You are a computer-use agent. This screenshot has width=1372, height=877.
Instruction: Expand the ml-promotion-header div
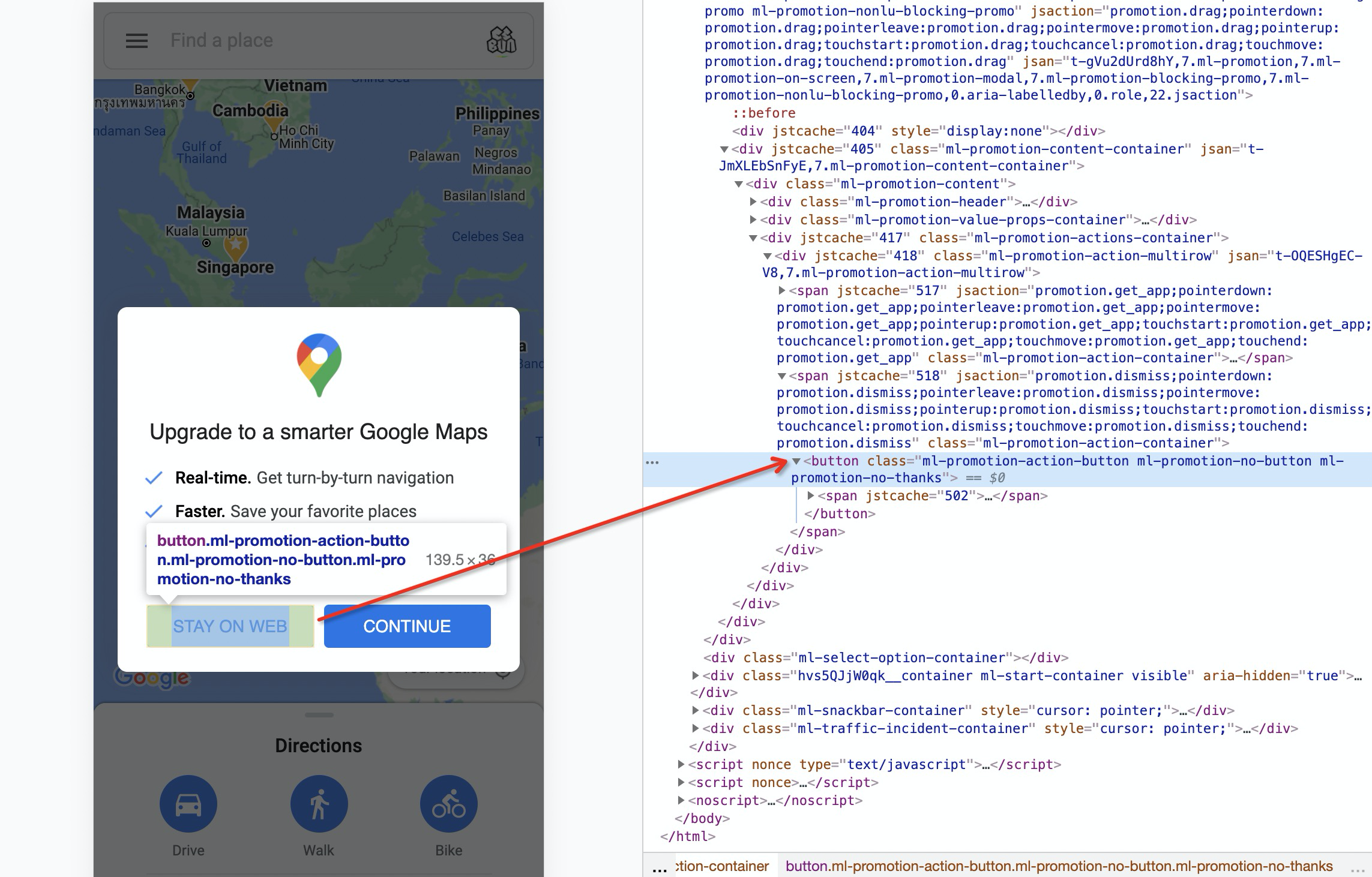point(753,202)
